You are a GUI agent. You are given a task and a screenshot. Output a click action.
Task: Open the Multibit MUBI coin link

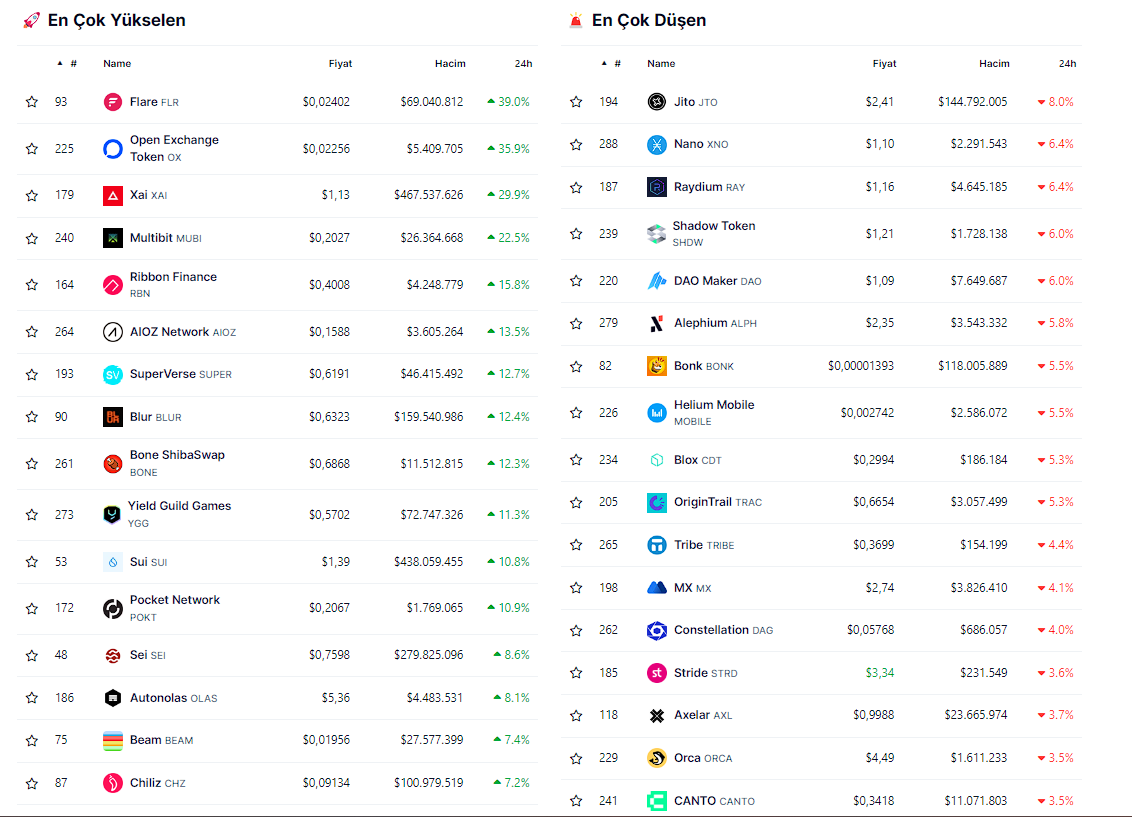(165, 238)
